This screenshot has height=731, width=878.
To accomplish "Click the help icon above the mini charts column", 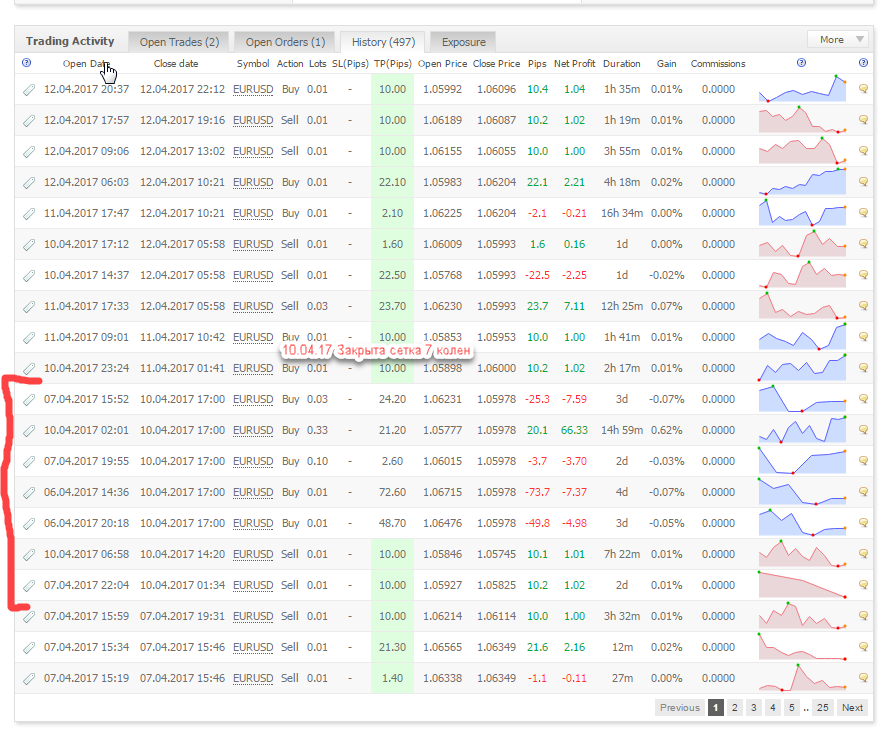I will click(801, 63).
